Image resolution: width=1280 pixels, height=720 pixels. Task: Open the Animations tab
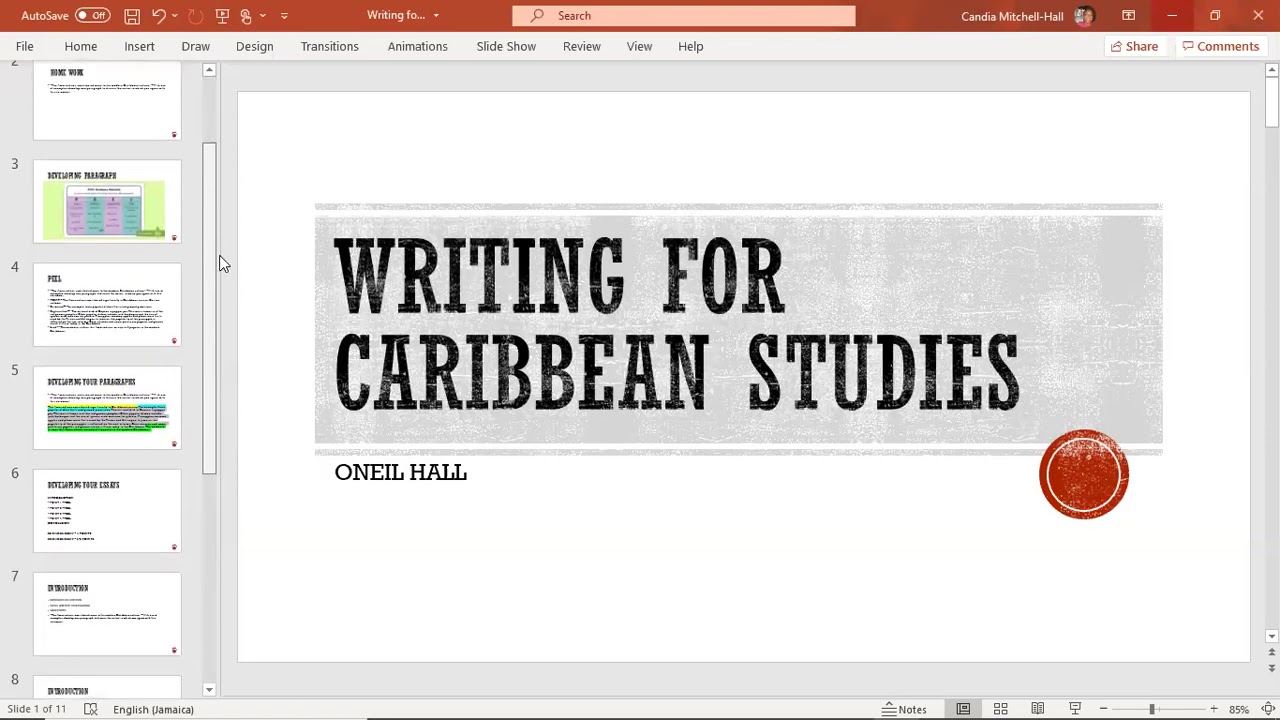point(417,46)
